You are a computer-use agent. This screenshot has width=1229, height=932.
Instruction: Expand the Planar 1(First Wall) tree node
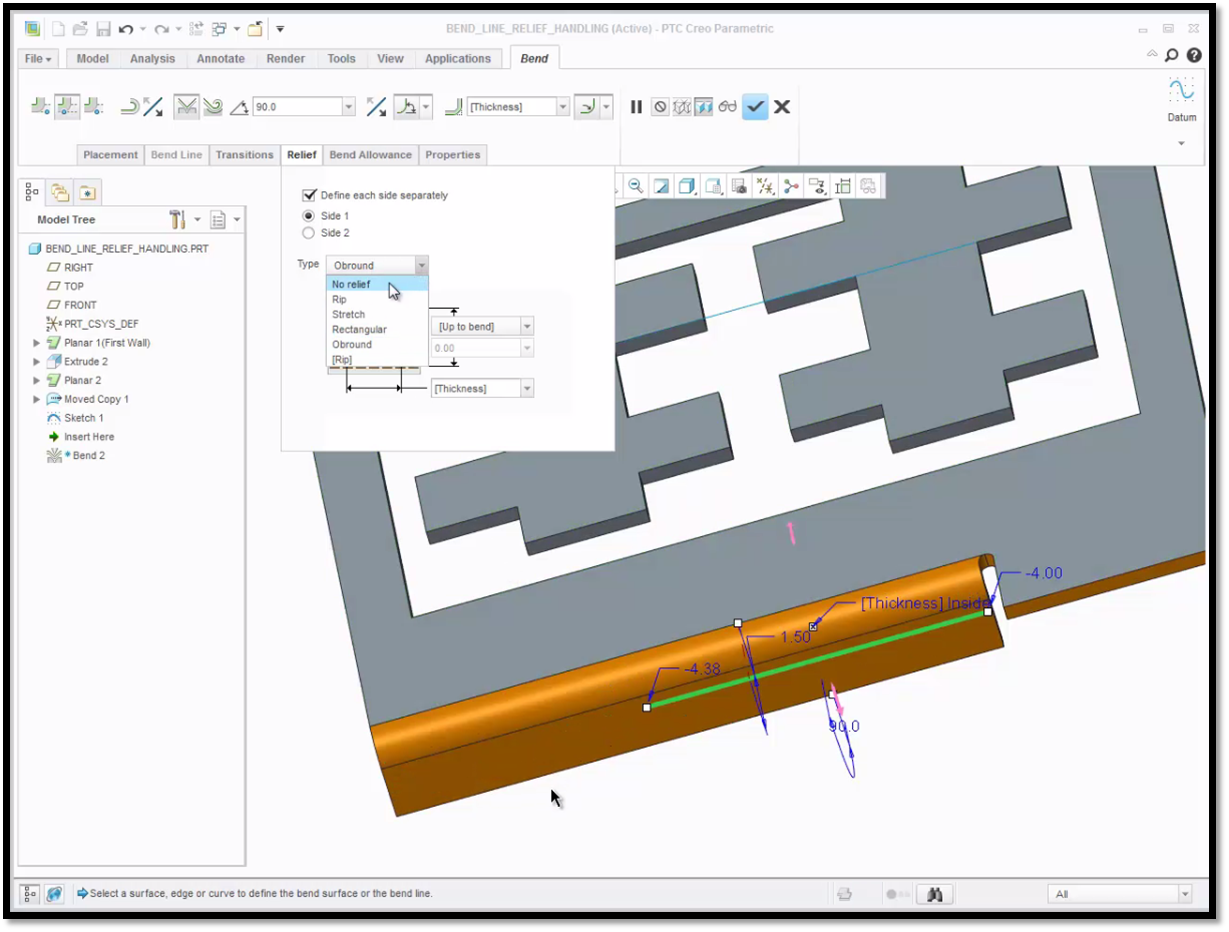[37, 343]
